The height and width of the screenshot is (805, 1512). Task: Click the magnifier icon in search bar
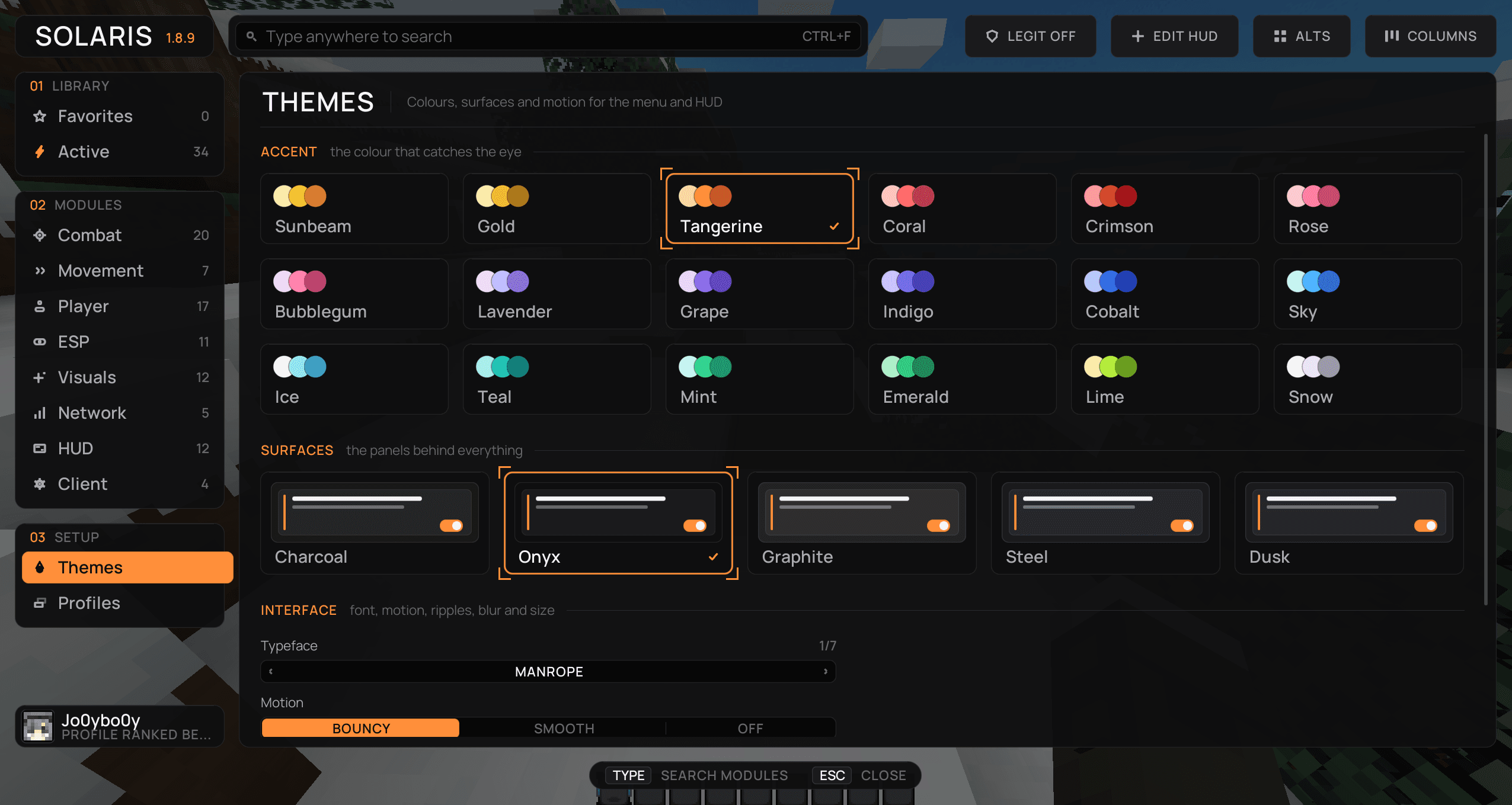point(251,37)
